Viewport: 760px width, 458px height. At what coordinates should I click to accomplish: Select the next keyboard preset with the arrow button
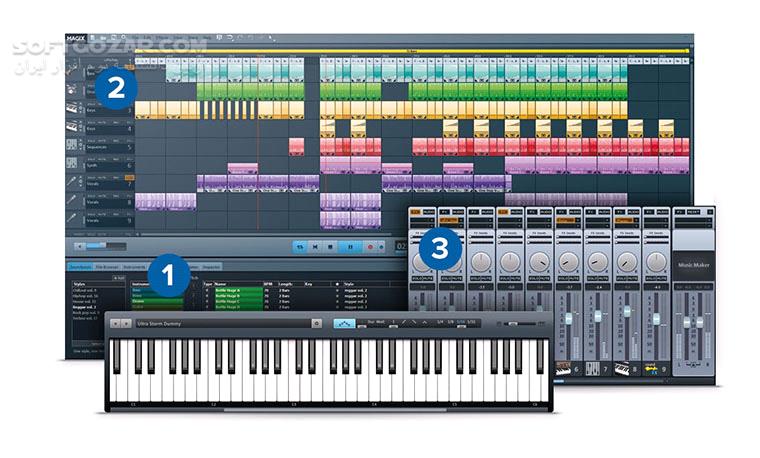point(126,323)
